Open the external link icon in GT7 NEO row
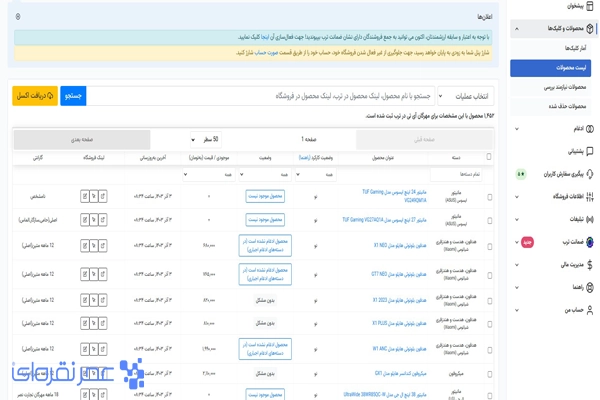The width and height of the screenshot is (600, 400). pos(103,274)
